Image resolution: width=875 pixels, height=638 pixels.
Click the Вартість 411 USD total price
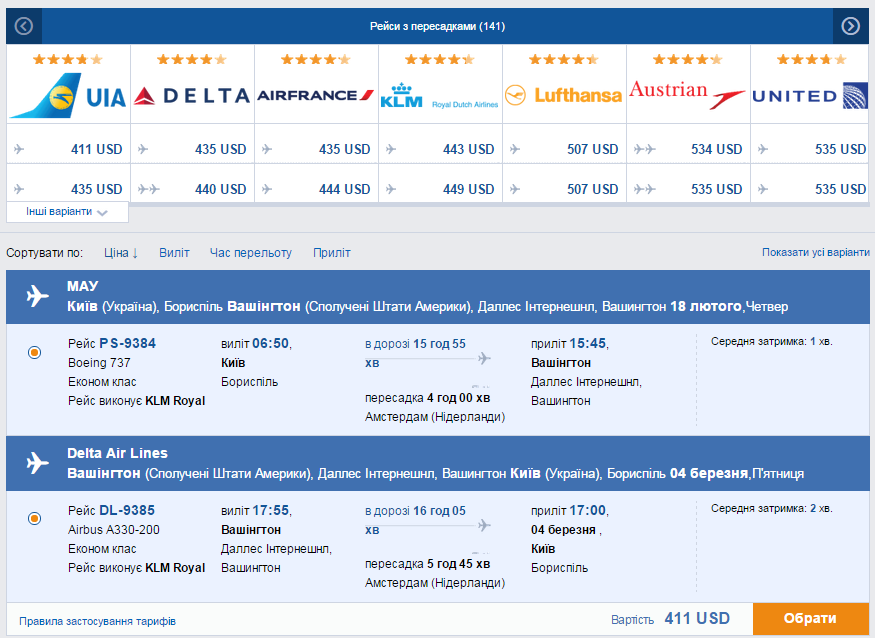pos(670,618)
